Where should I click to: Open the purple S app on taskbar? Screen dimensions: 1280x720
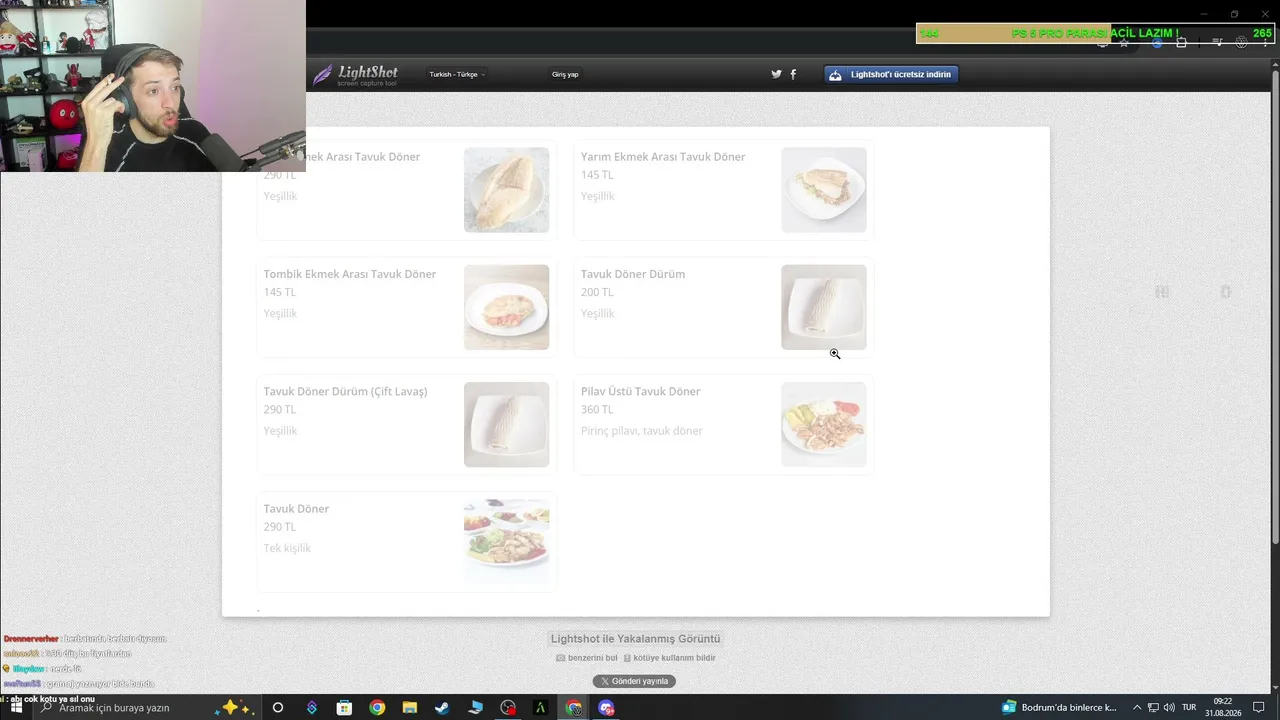(x=312, y=707)
